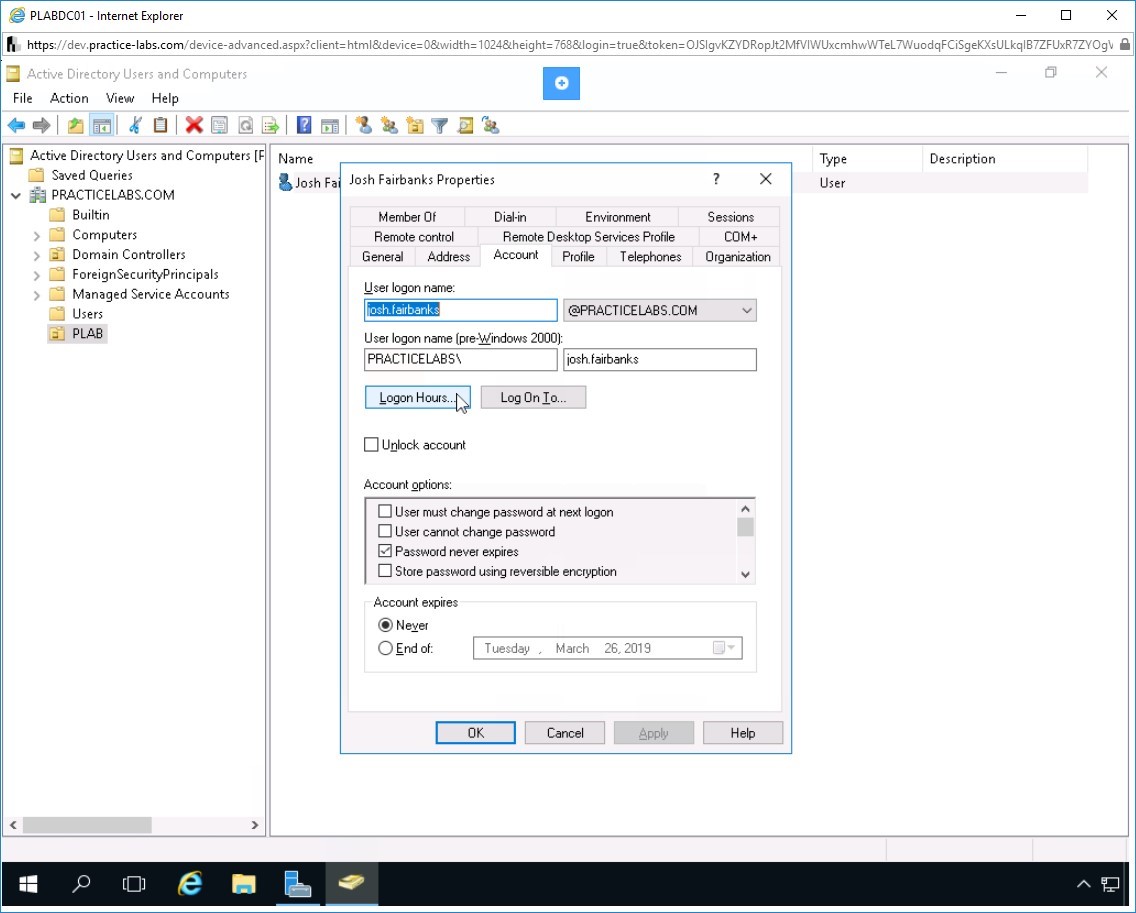This screenshot has height=913, width=1136.
Task: Show hidden system tray icons chevron
Action: coord(1083,883)
